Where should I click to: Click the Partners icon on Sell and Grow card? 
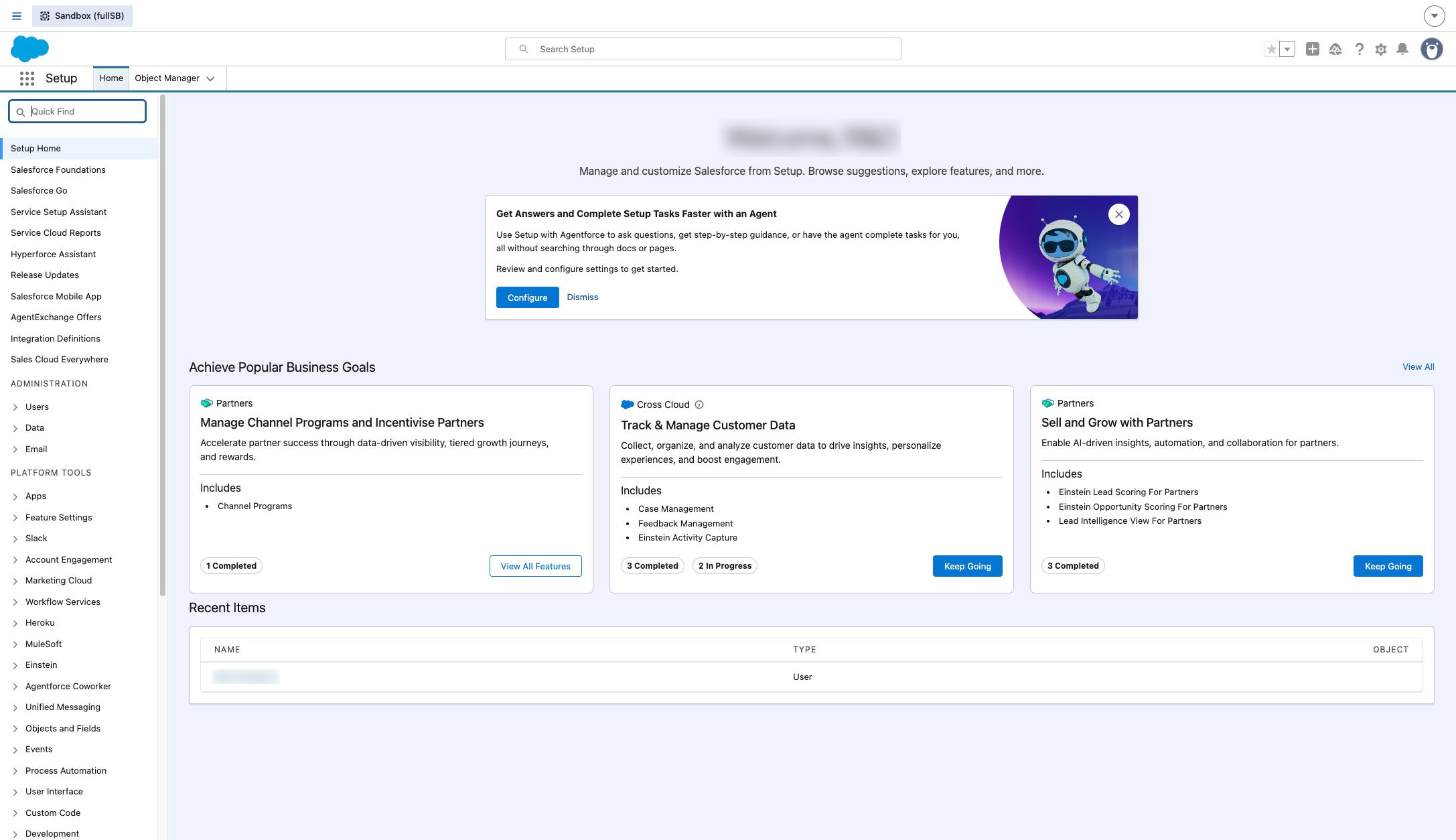point(1047,403)
